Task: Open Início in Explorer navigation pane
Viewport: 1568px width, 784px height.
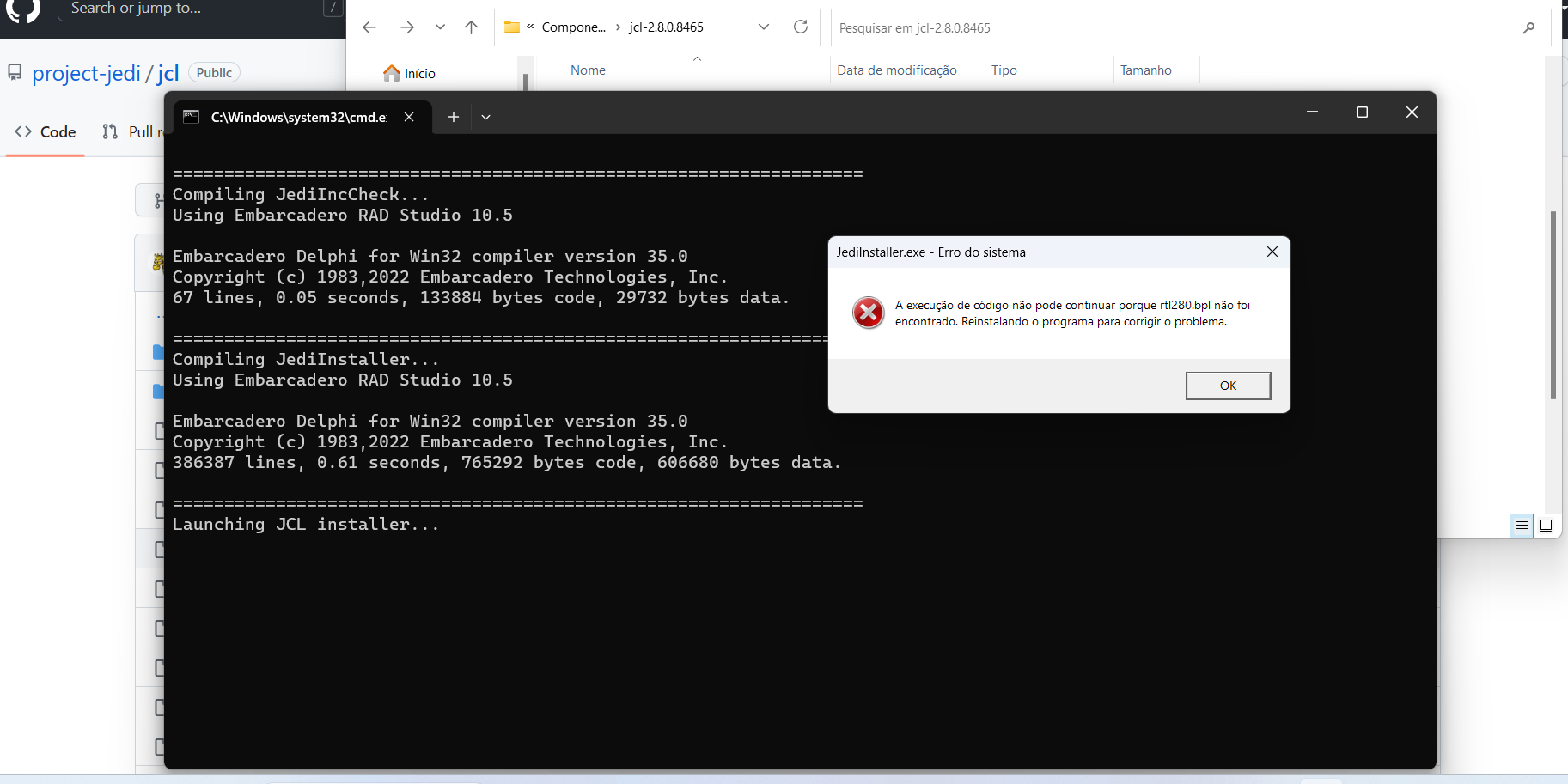Action: click(410, 73)
